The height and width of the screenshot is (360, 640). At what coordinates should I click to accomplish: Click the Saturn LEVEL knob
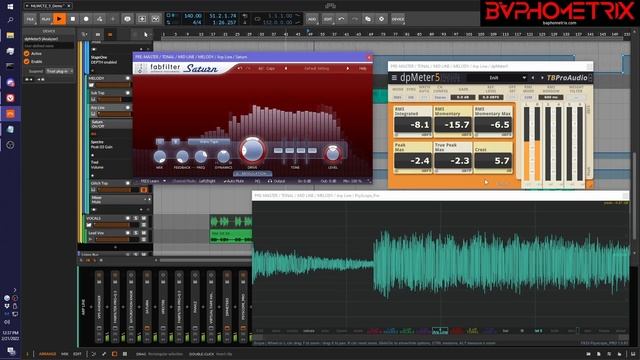coord(333,154)
